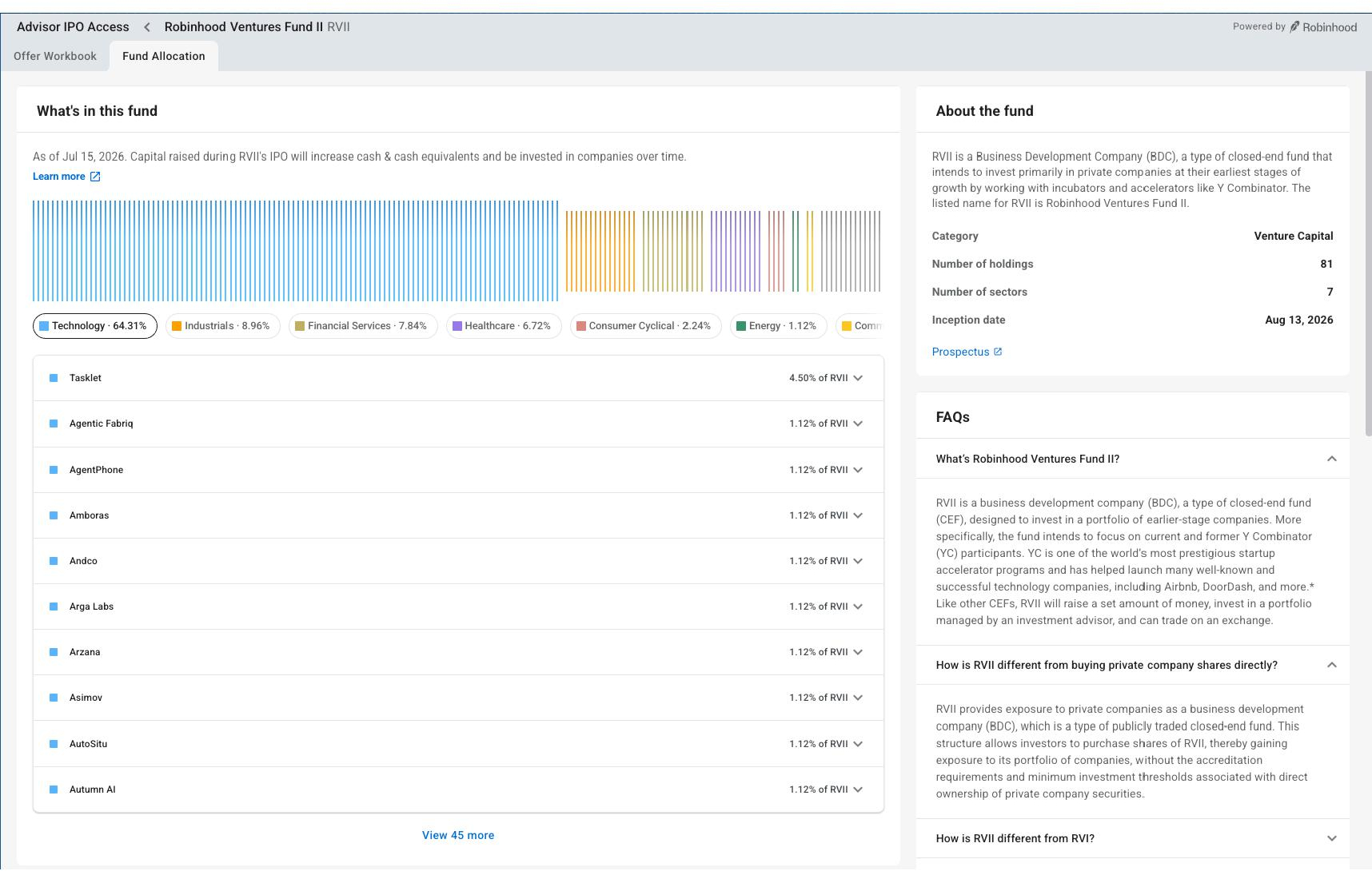Expand the Asimov holding chevron

point(858,698)
